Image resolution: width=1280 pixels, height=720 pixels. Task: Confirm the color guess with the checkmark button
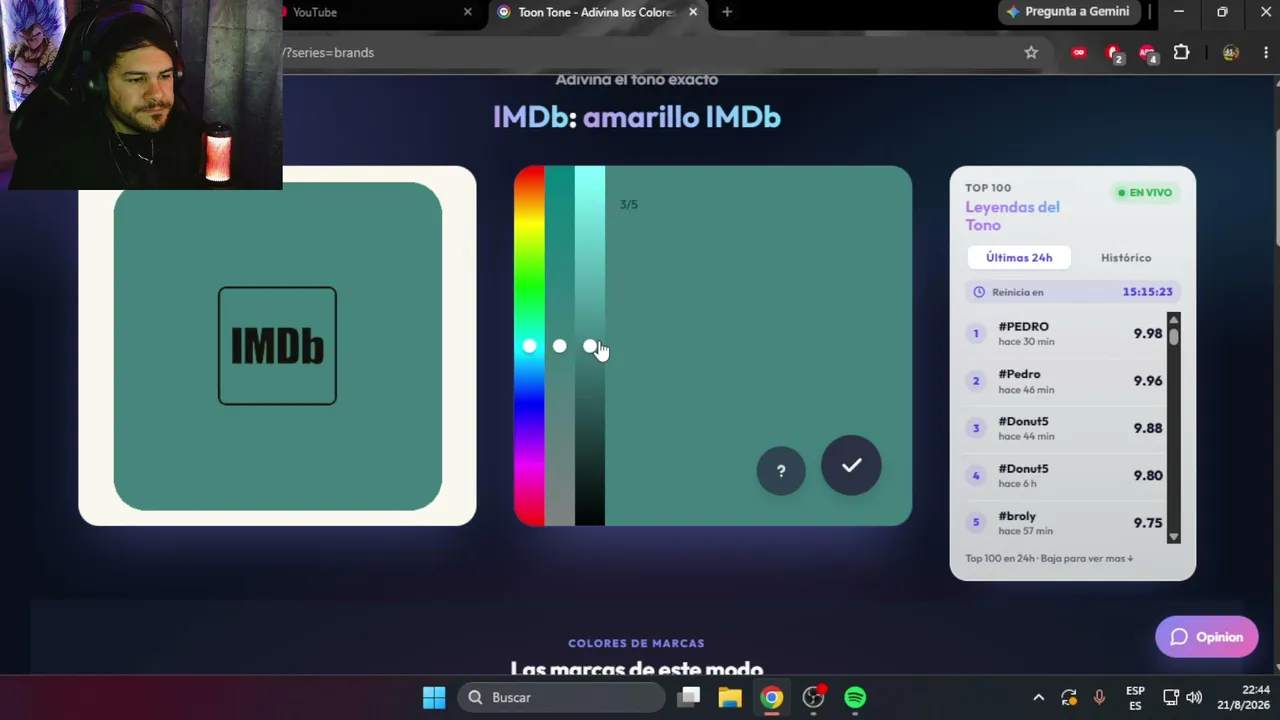coord(851,465)
